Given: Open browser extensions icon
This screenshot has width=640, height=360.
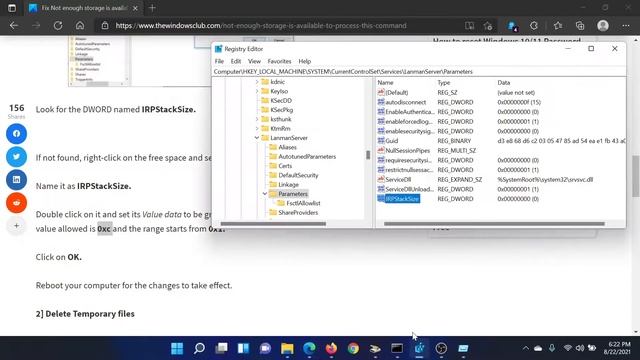Looking at the screenshot, I should (534, 25).
